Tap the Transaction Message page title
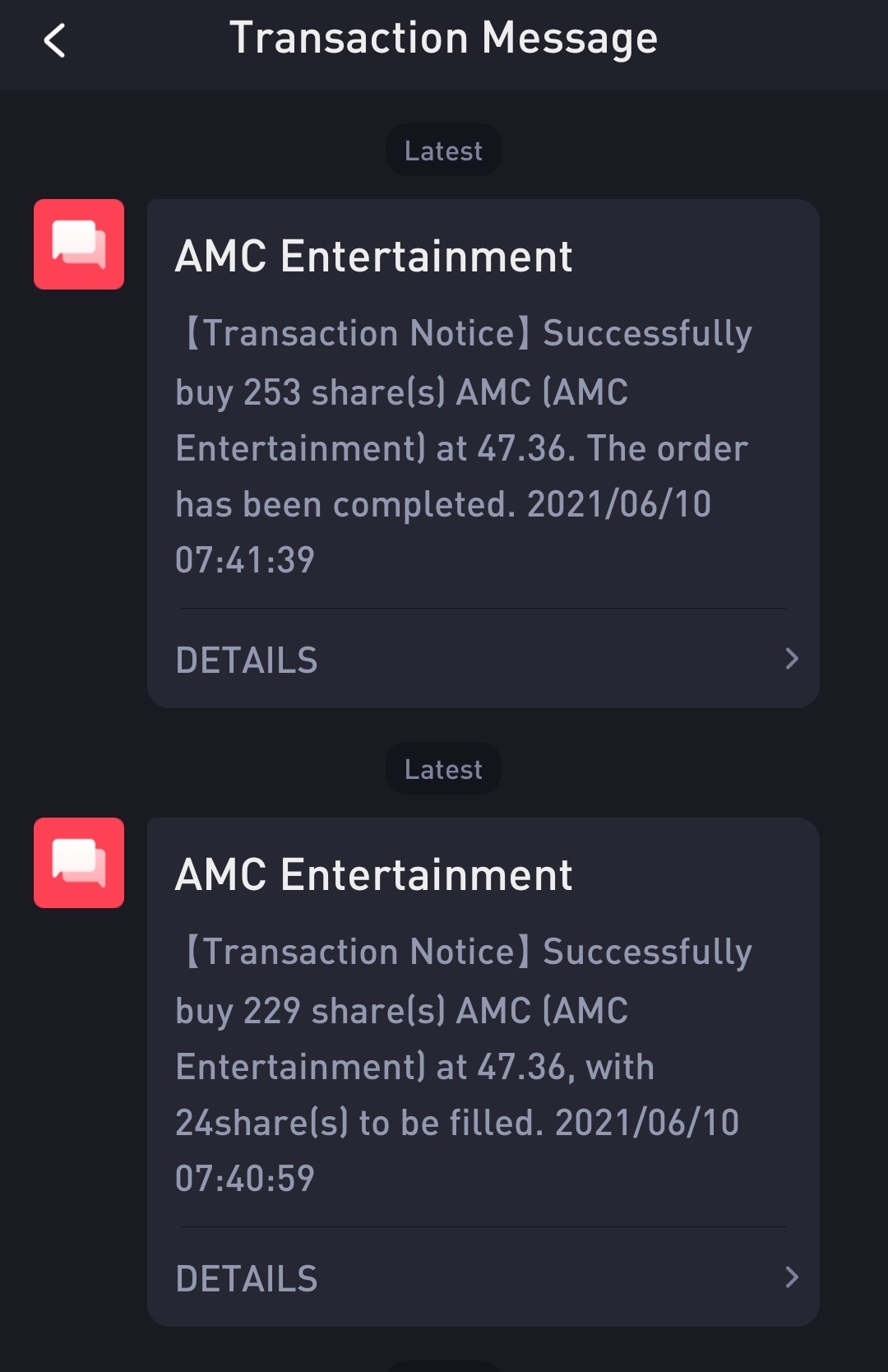Image resolution: width=888 pixels, height=1372 pixels. pos(443,39)
